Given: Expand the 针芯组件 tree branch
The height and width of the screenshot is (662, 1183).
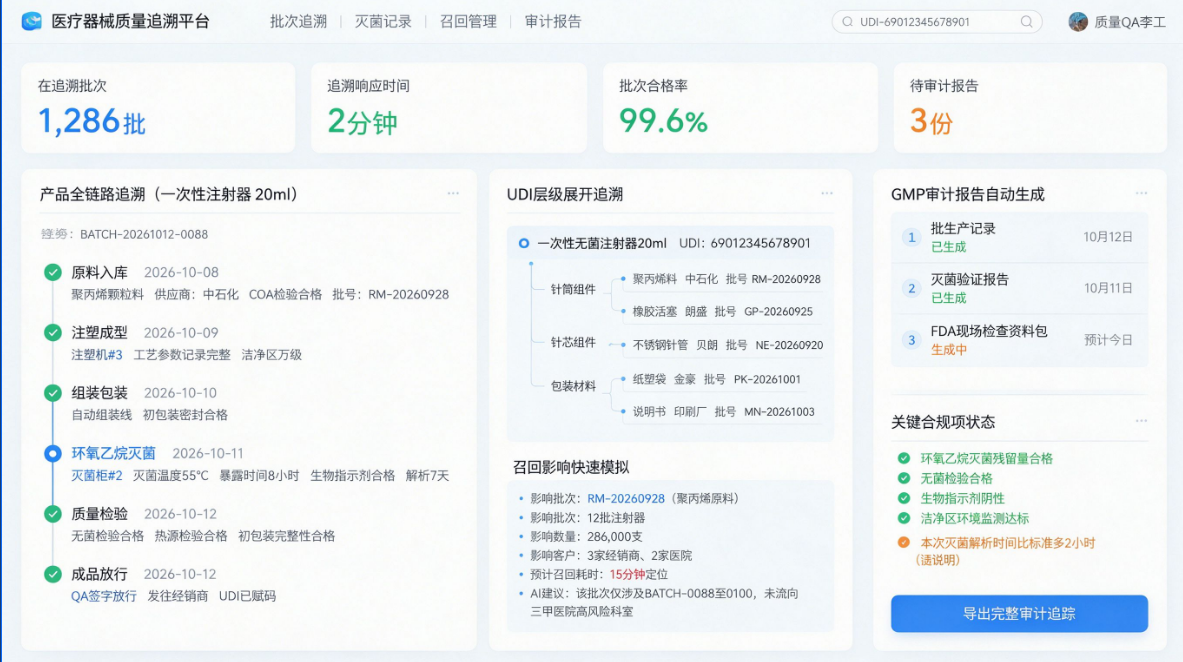Looking at the screenshot, I should [573, 343].
